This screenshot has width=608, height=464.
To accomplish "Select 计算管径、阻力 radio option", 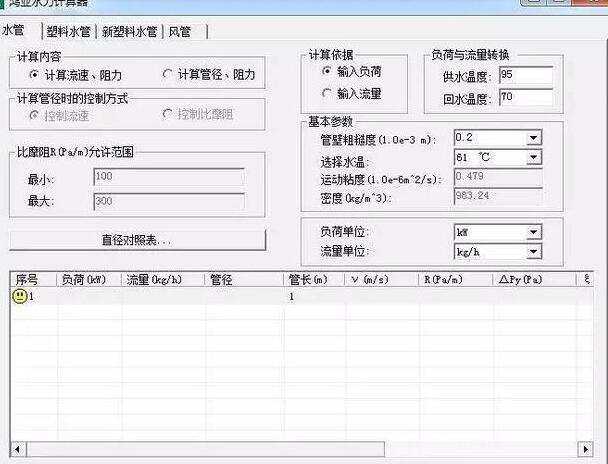I will tap(168, 74).
